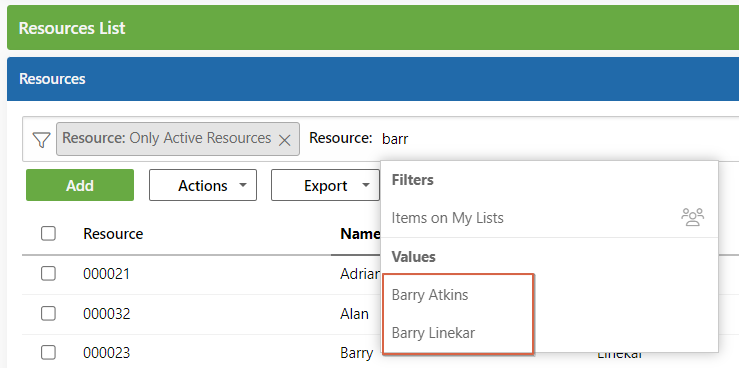The image size is (739, 368).
Task: Click the green Add button
Action: pyautogui.click(x=80, y=185)
